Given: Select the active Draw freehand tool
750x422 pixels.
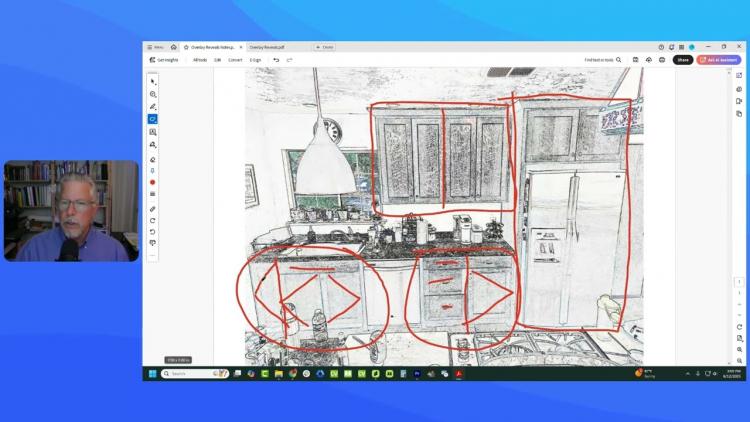Looking at the screenshot, I should tap(153, 119).
